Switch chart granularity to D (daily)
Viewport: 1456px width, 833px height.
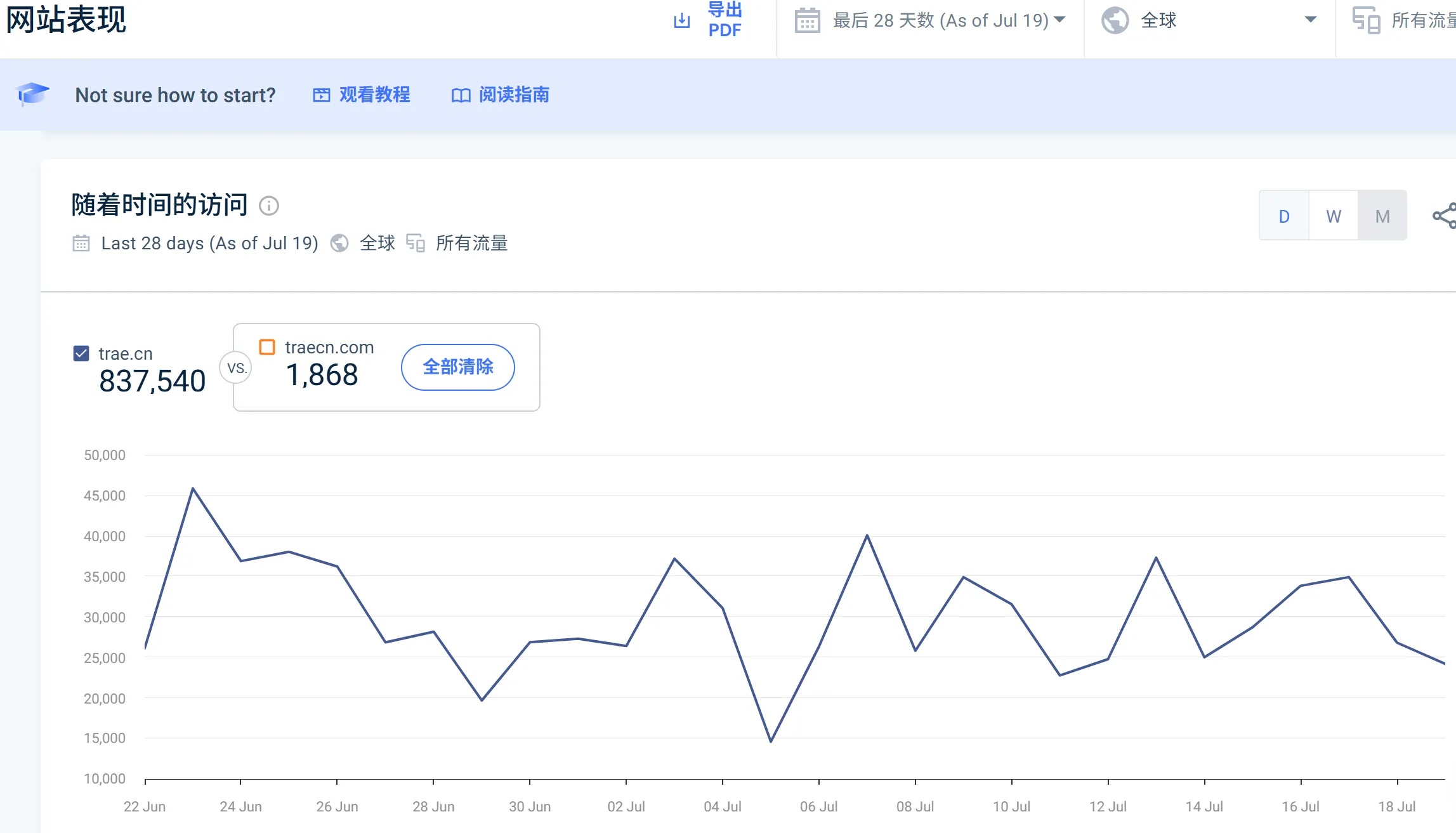click(1284, 216)
